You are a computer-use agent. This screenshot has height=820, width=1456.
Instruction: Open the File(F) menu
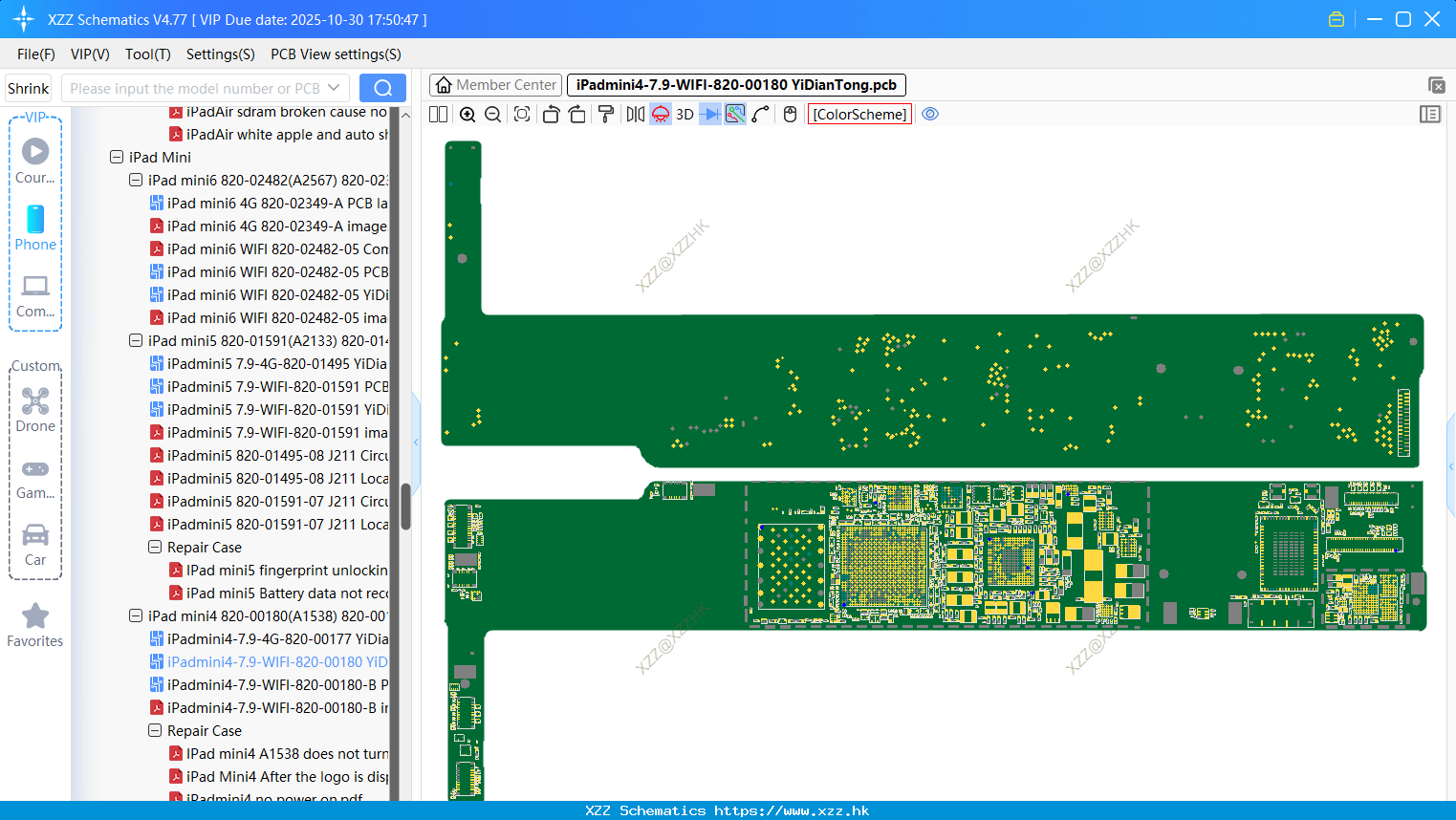coord(36,54)
